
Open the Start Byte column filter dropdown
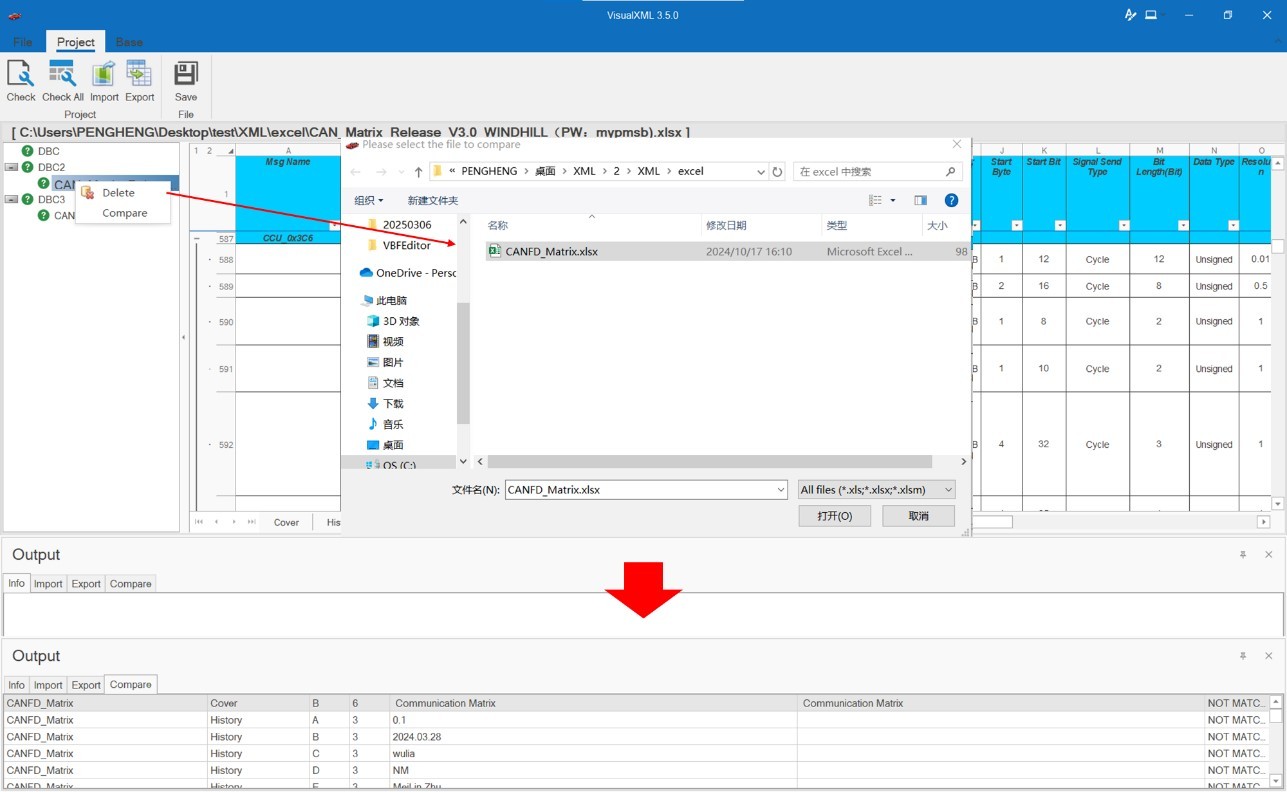[x=1016, y=226]
